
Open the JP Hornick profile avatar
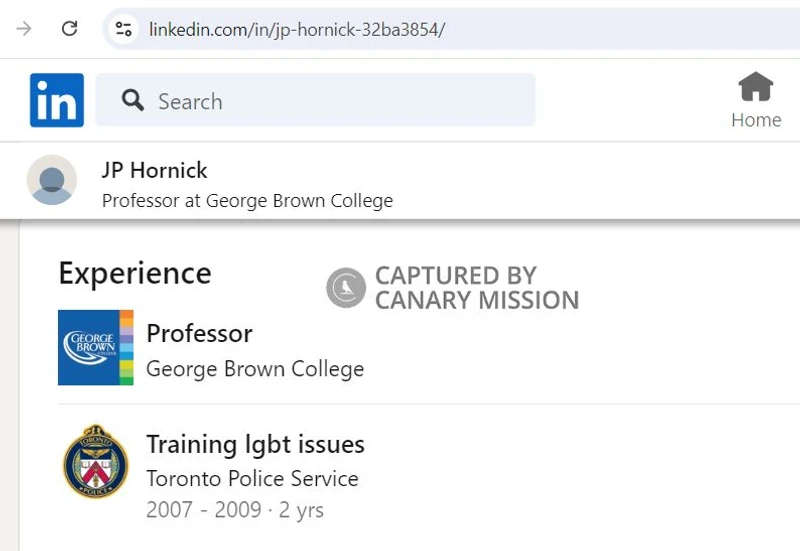click(x=52, y=180)
